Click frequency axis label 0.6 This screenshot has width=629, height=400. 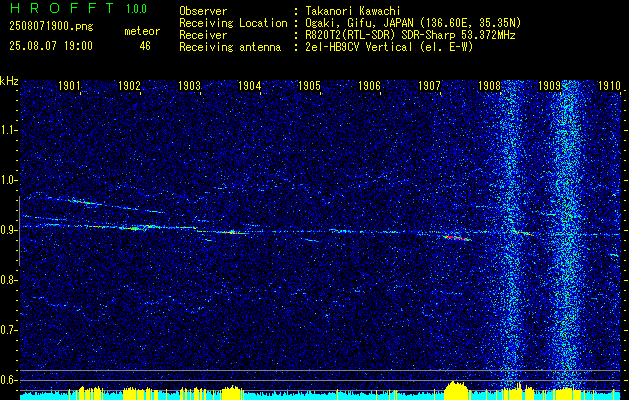tap(9, 380)
